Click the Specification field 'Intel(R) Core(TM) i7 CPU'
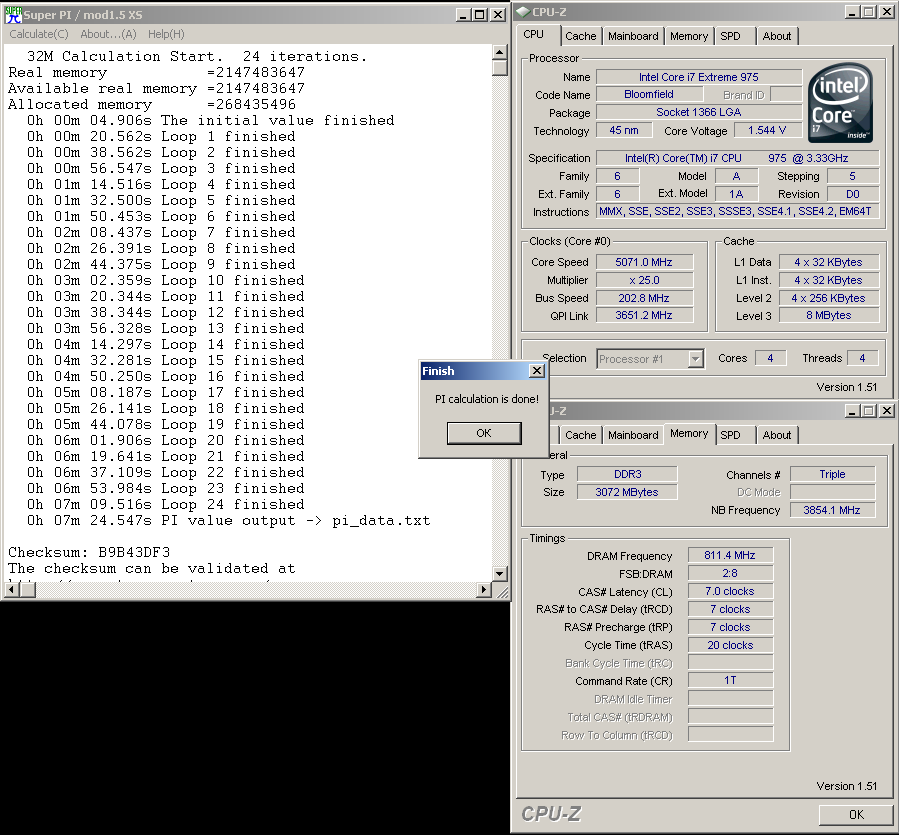Viewport: 899px width, 835px height. point(737,158)
